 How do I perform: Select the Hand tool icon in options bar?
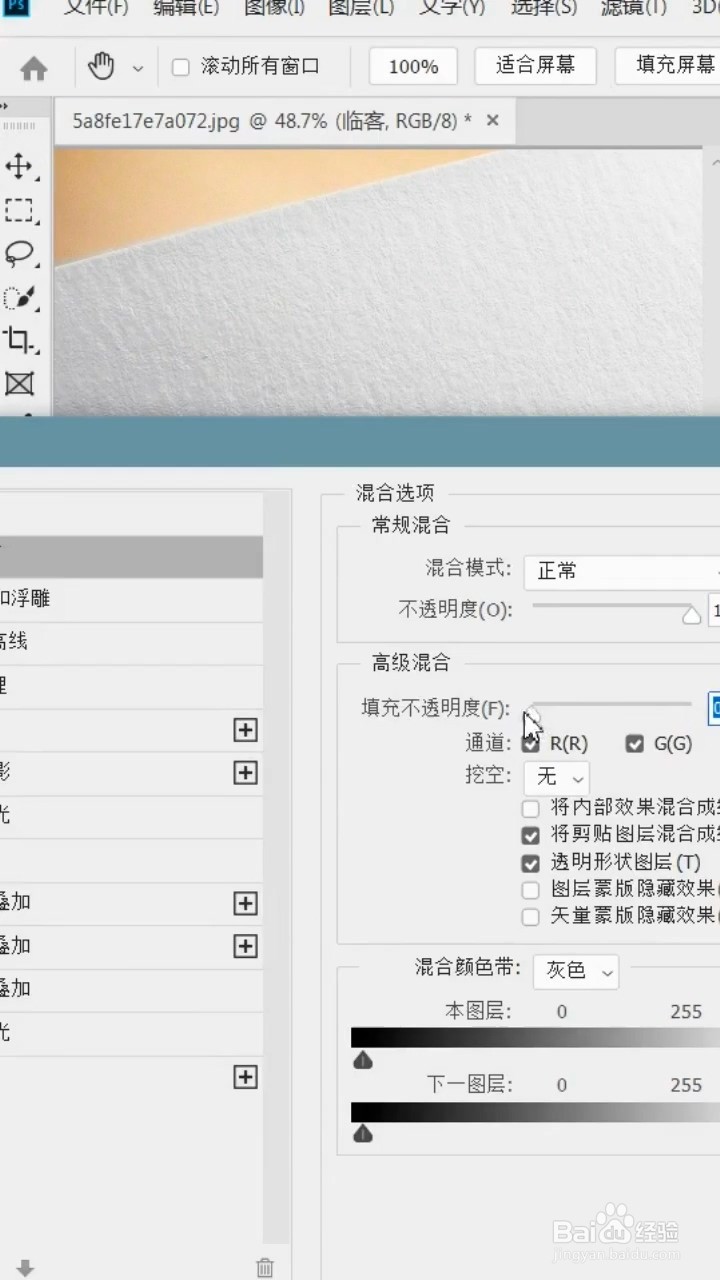[x=101, y=67]
